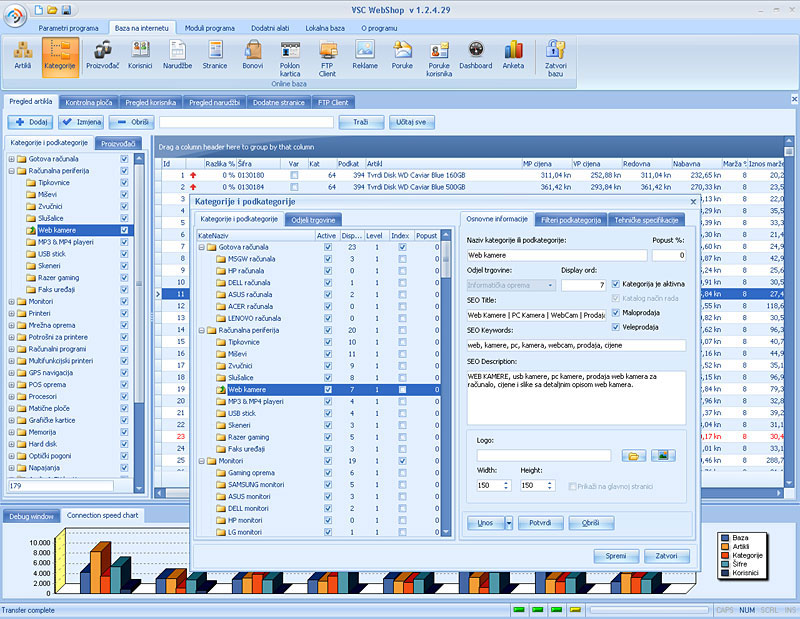Screen dimensions: 800x619
Task: Open the Artikli ribbon icon
Action: pyautogui.click(x=22, y=56)
